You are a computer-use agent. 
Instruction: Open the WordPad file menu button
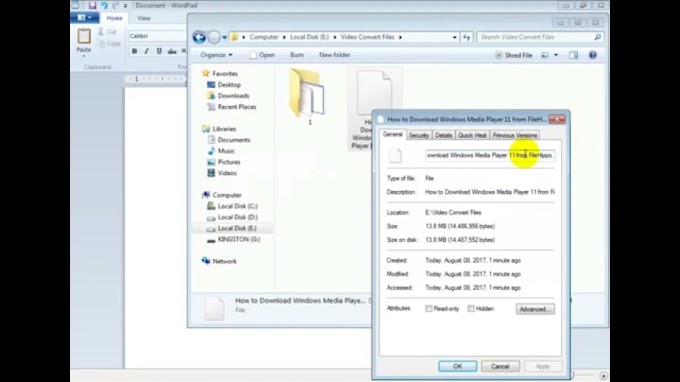pos(84,18)
